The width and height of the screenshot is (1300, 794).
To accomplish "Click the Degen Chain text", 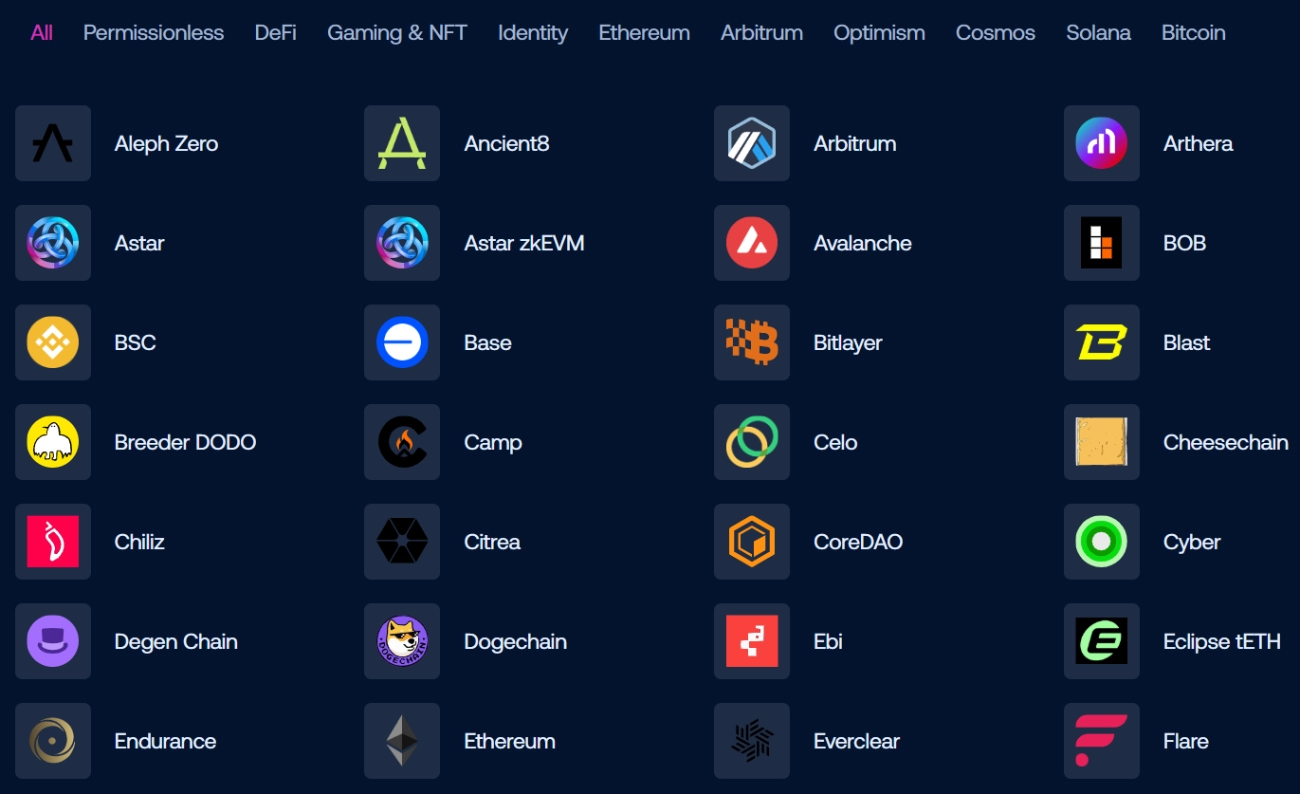I will point(176,641).
